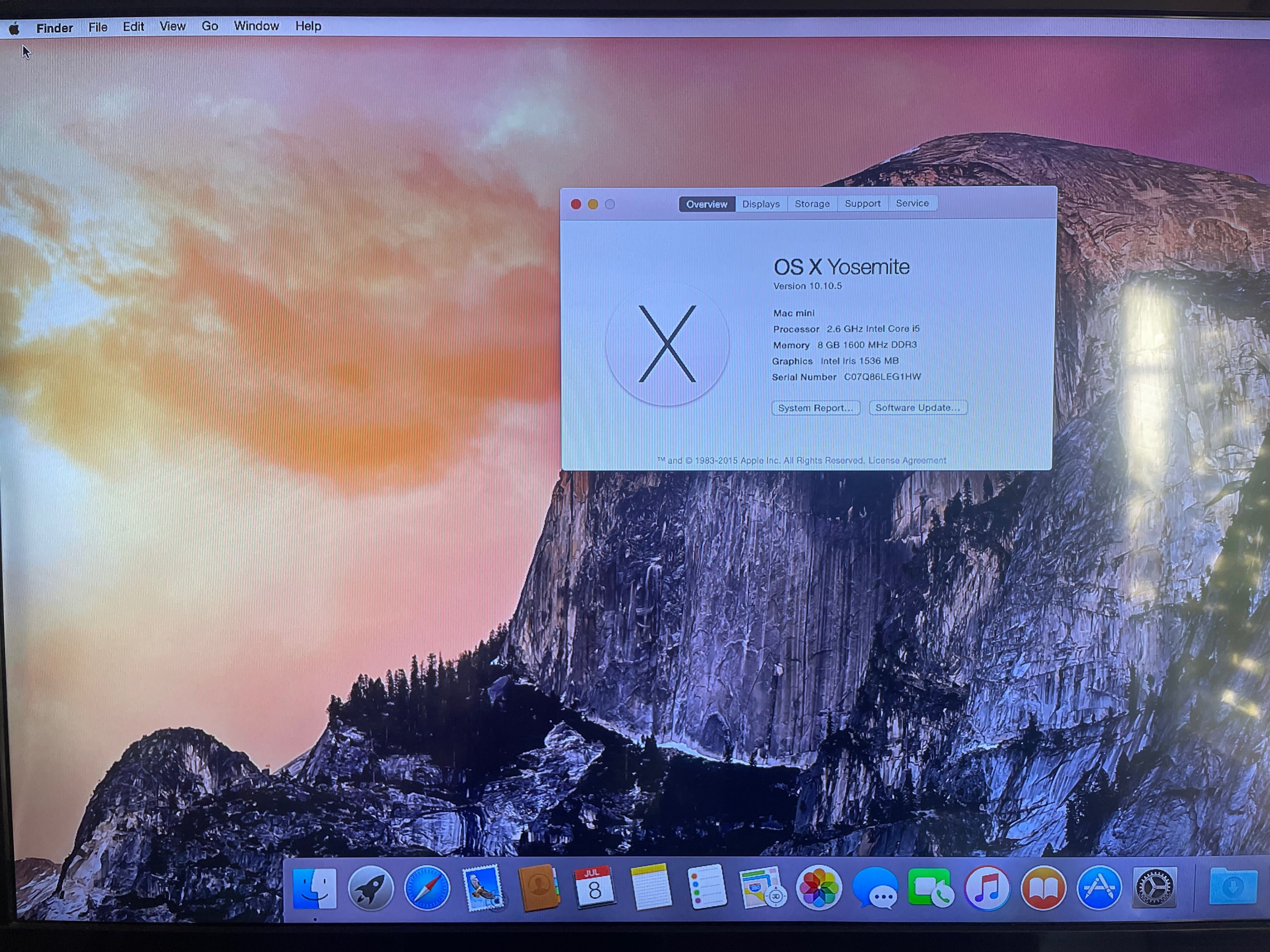
Task: Open the Help menu
Action: (x=308, y=26)
